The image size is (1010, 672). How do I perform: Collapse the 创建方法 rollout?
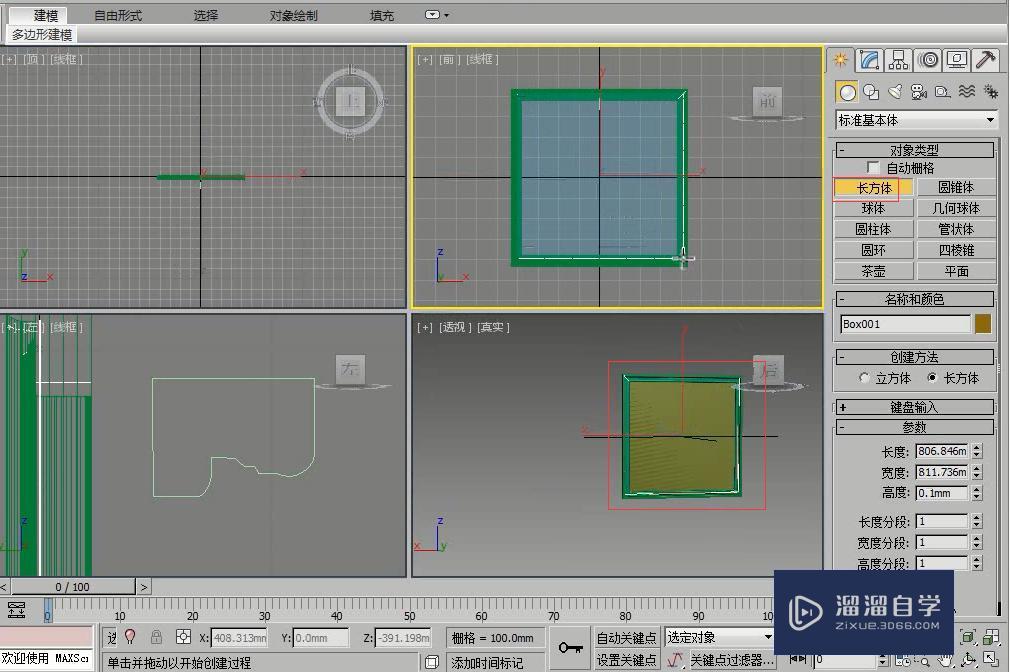tap(915, 357)
